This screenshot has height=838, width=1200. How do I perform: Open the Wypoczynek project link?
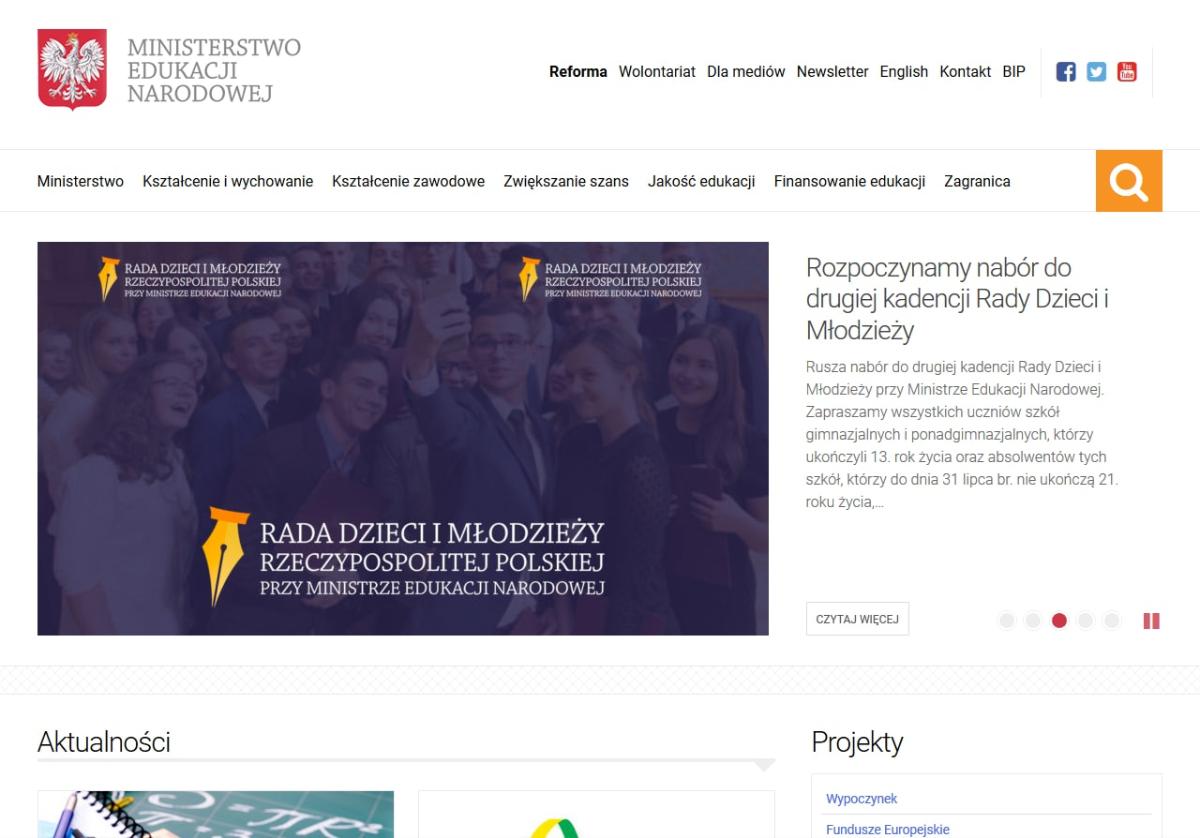tap(861, 799)
